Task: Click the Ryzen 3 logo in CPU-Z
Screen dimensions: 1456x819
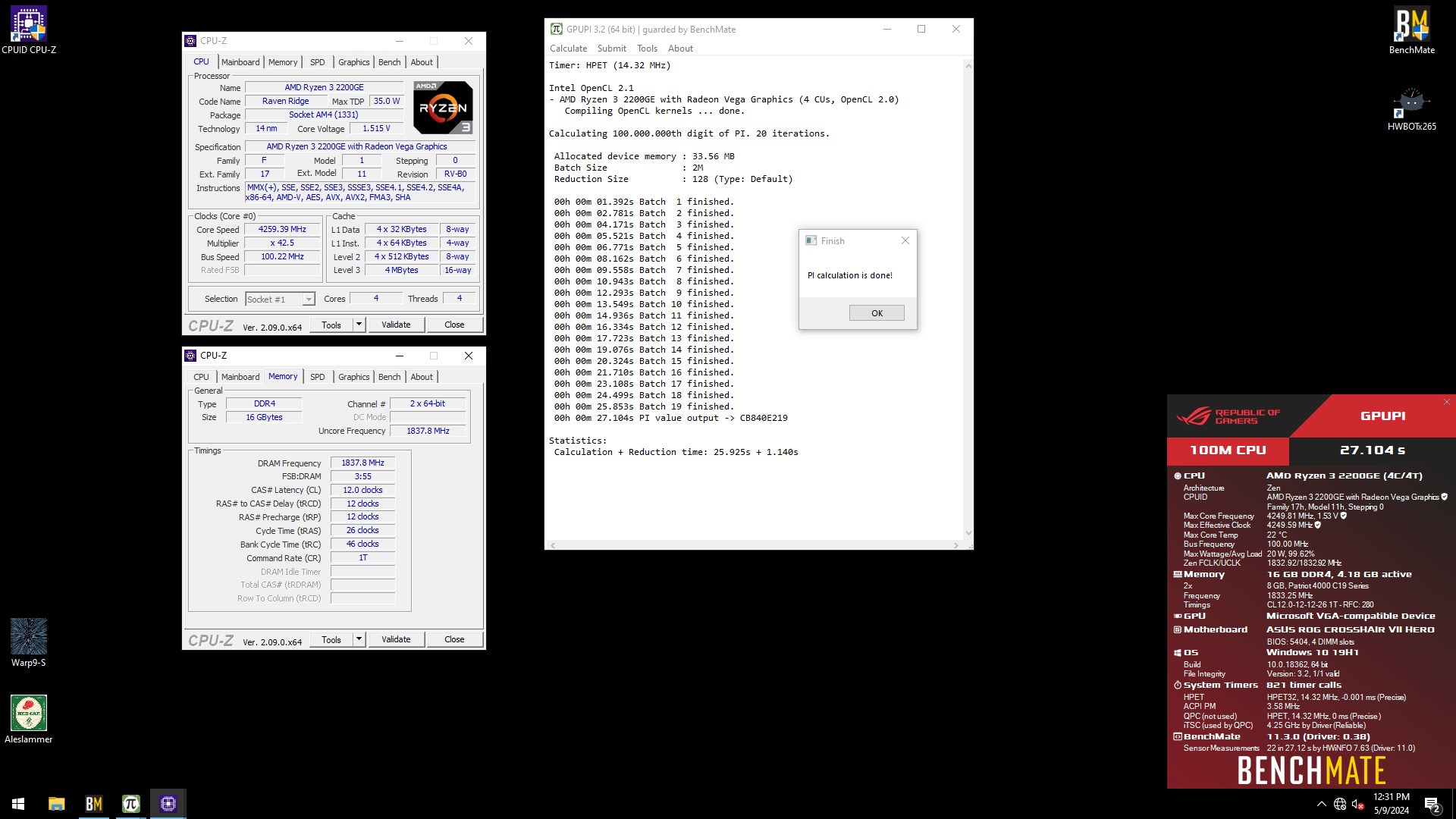Action: pyautogui.click(x=443, y=107)
